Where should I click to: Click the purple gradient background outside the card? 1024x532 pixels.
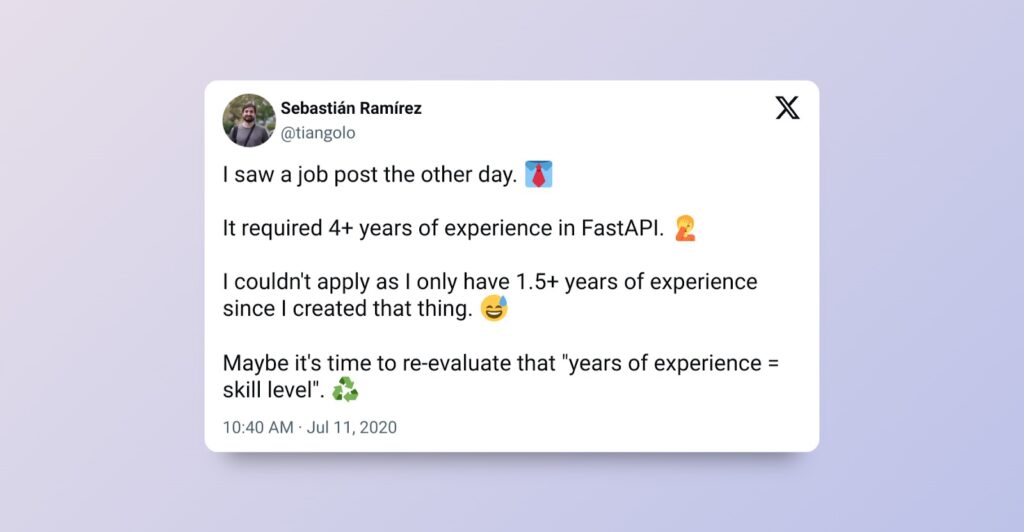(100, 300)
